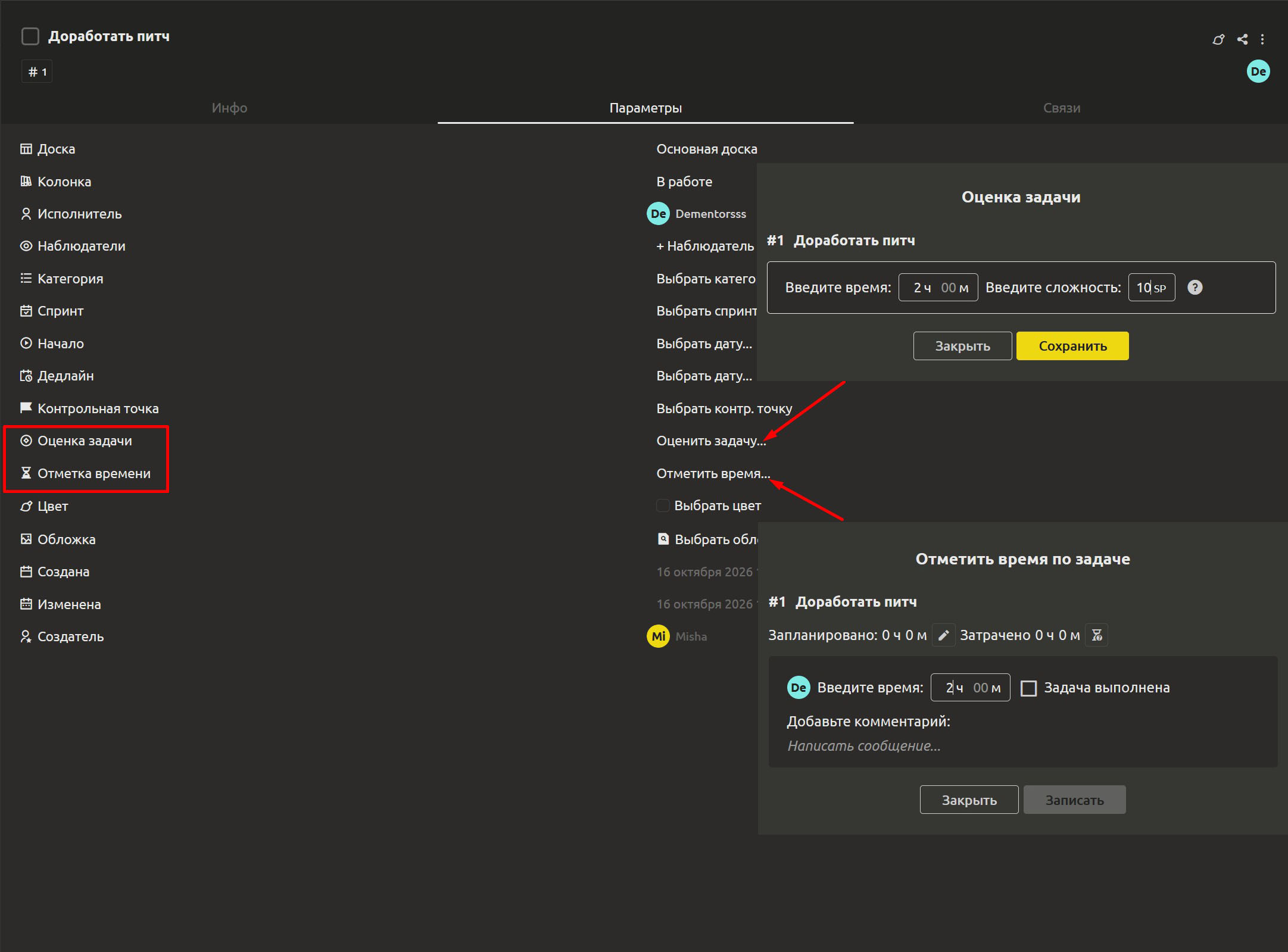
Task: Click the Оценка задачи target icon
Action: pos(26,441)
